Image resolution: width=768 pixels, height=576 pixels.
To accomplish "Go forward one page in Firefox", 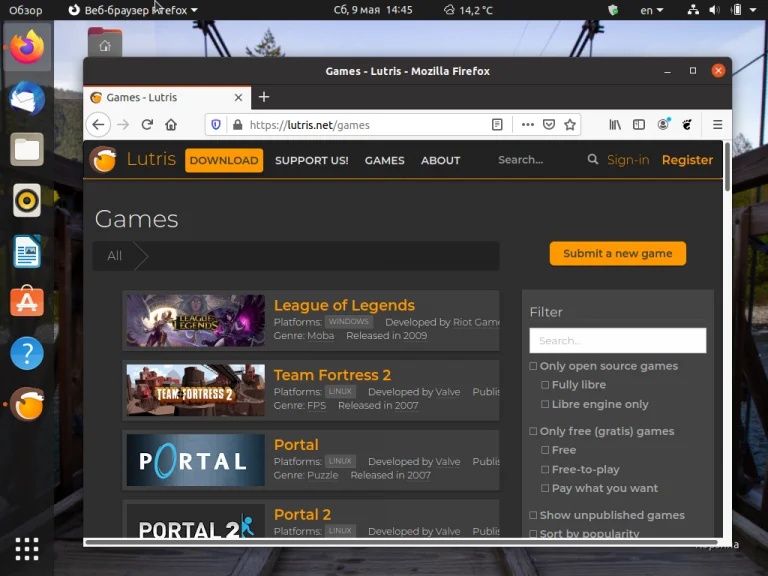I will pos(123,125).
